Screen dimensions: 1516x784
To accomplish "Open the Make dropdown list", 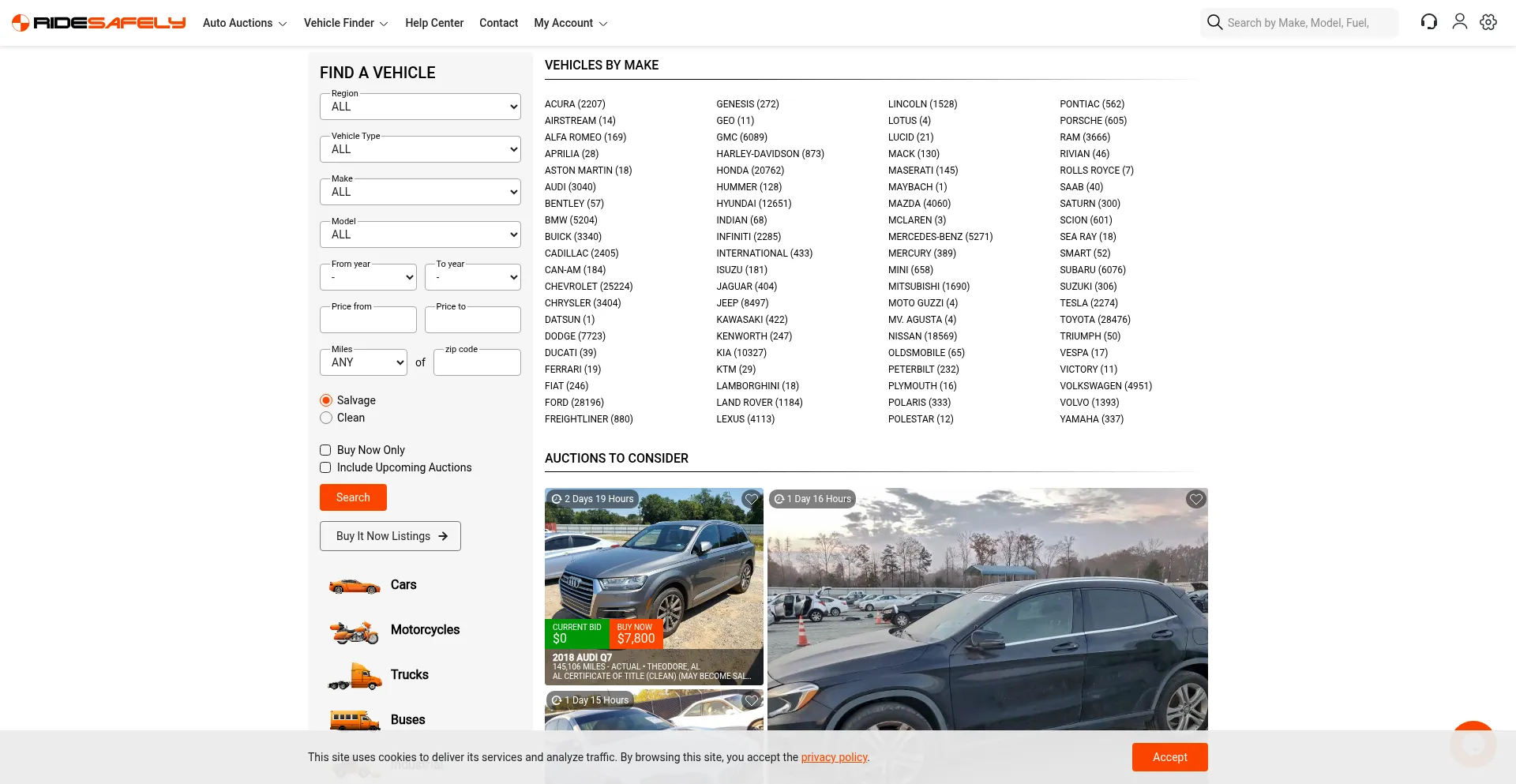I will pos(420,192).
